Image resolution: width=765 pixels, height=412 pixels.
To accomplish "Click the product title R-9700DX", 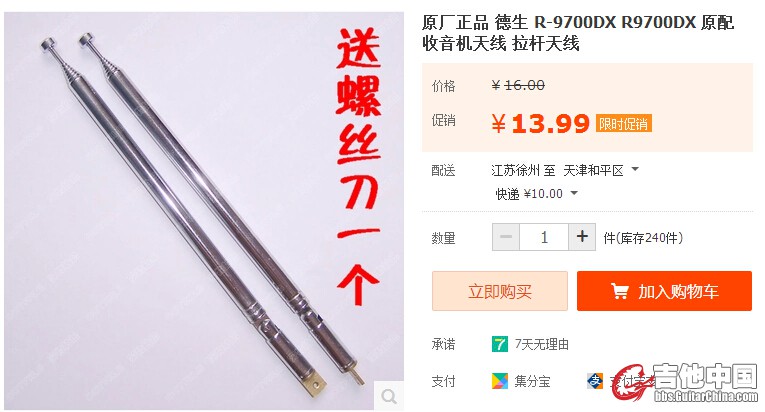I will (578, 33).
